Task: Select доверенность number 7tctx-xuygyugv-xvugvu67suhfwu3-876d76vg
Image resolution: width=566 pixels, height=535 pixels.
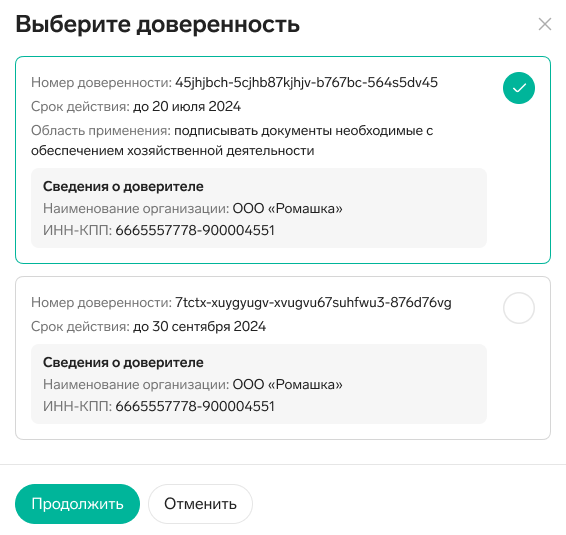Action: pos(313,303)
